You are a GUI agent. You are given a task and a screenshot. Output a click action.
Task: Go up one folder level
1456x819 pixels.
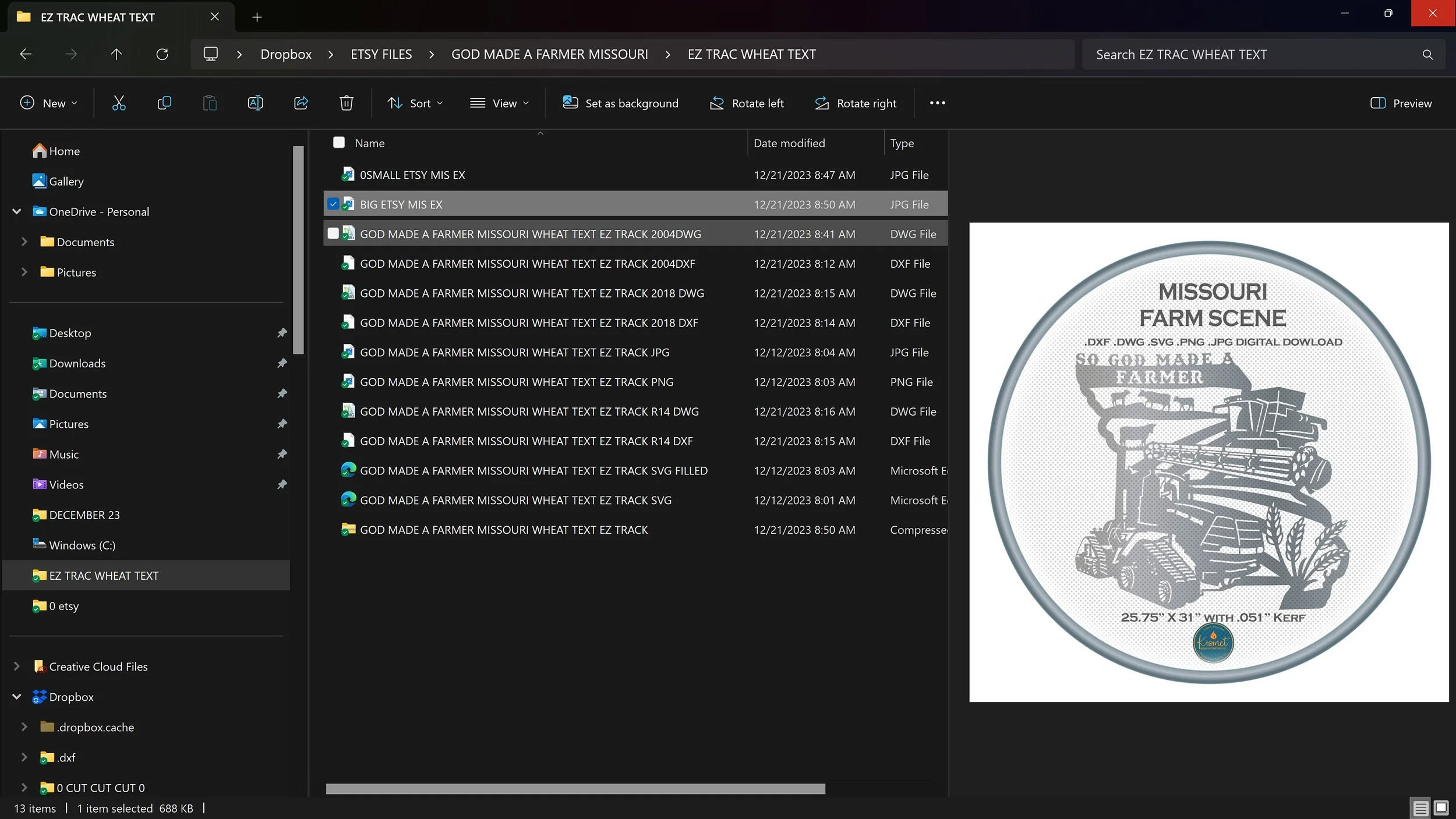116,54
